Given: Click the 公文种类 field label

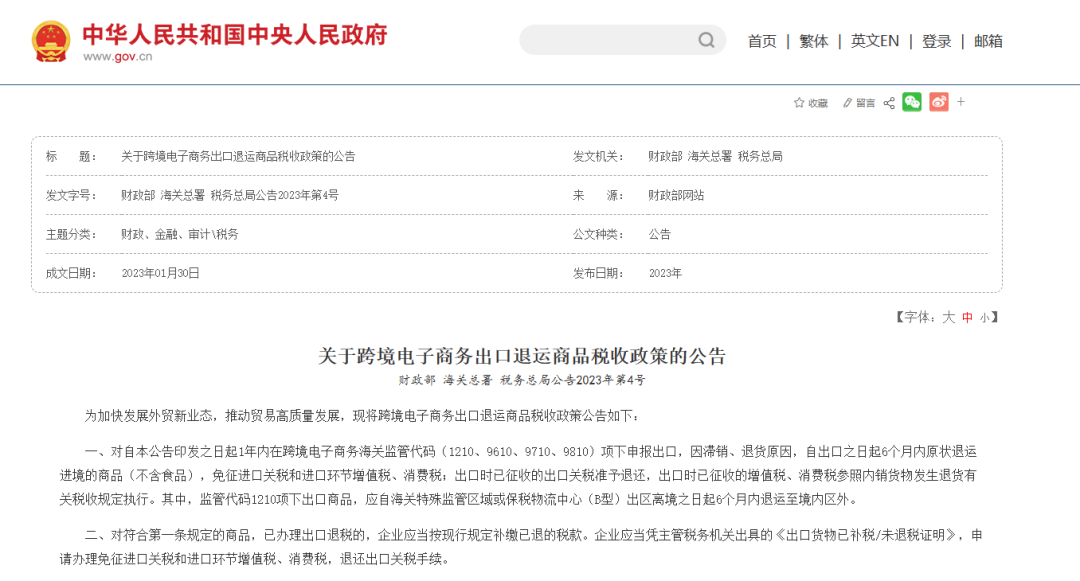Looking at the screenshot, I should pos(598,234).
